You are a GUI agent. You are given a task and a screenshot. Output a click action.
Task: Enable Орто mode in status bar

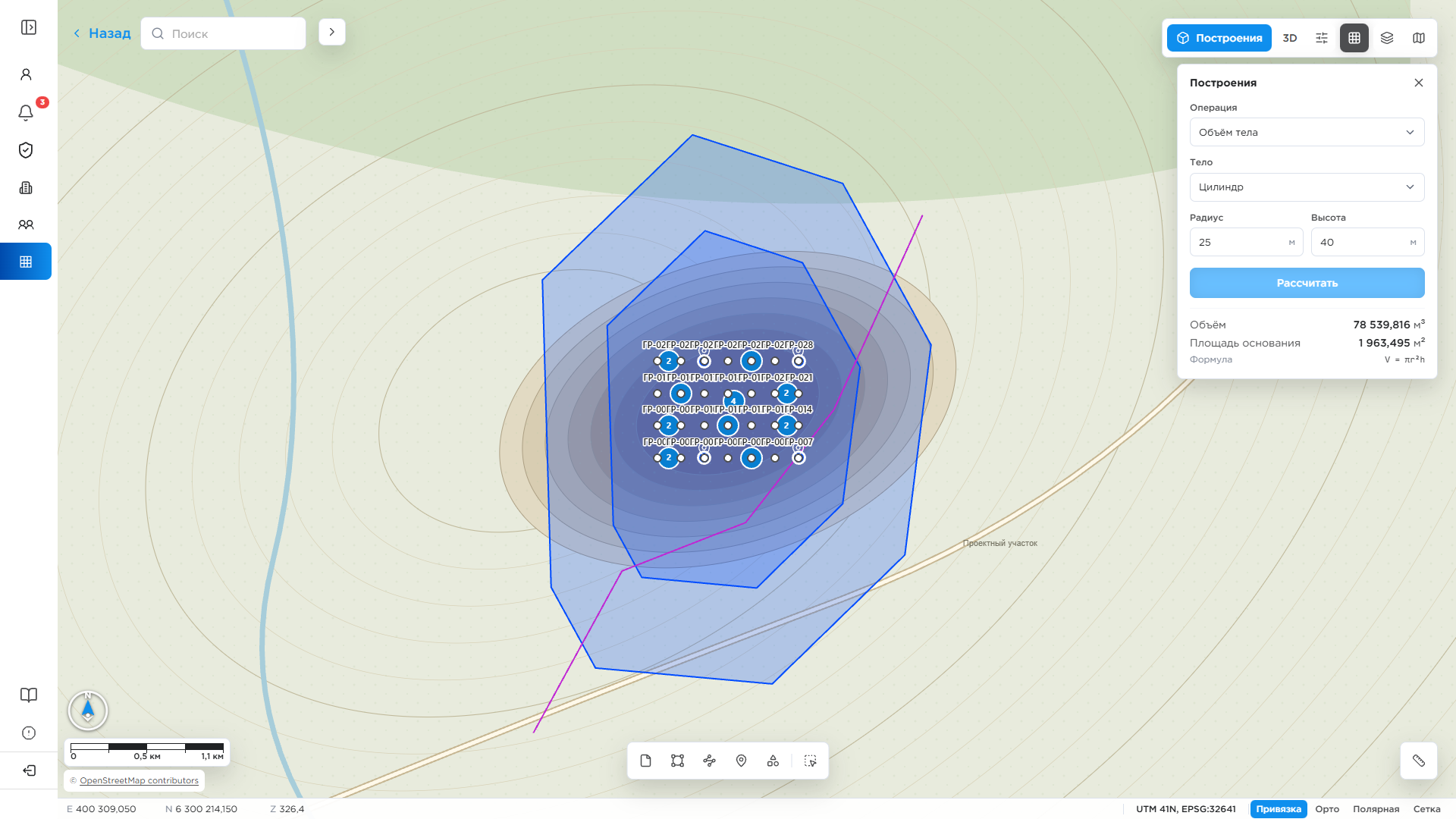pyautogui.click(x=1327, y=809)
